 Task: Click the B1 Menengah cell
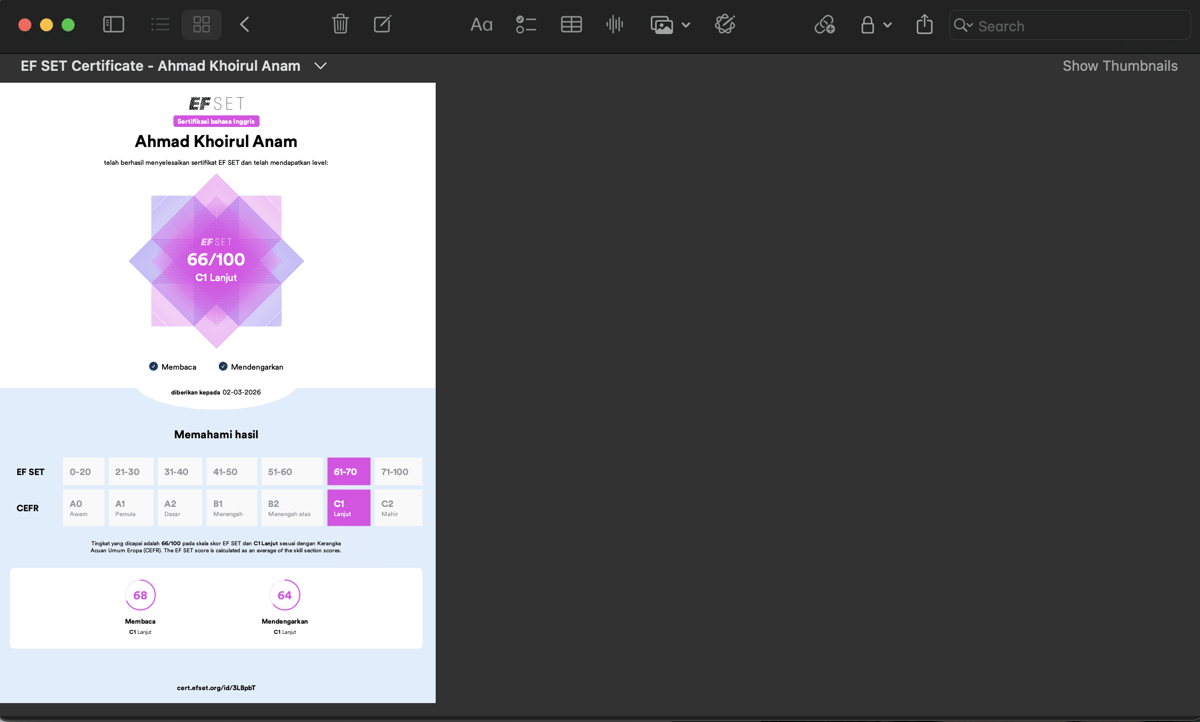pos(231,508)
